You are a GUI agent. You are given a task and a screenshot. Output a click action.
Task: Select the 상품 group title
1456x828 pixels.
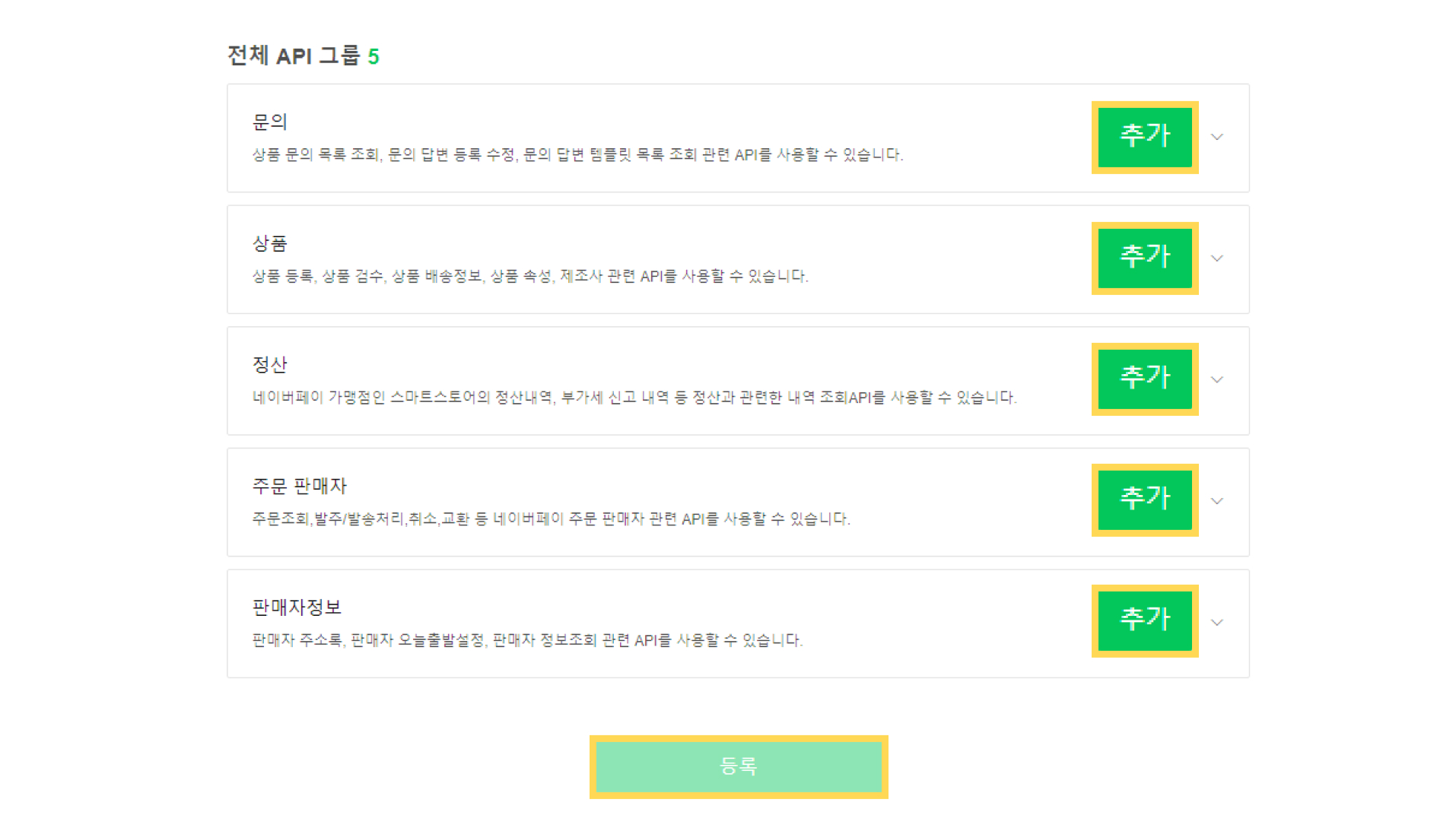point(269,243)
